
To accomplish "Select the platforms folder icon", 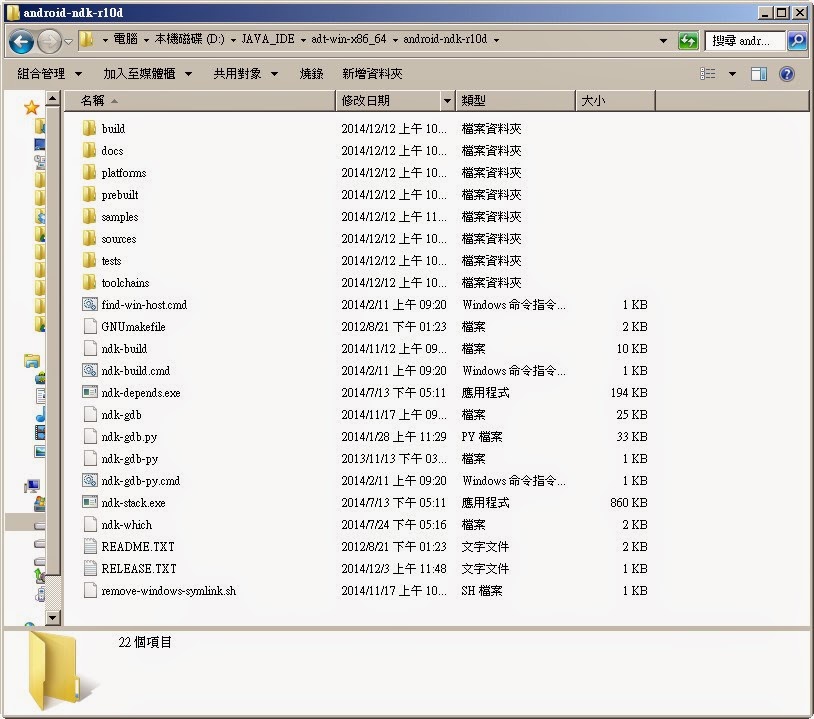I will 89,172.
